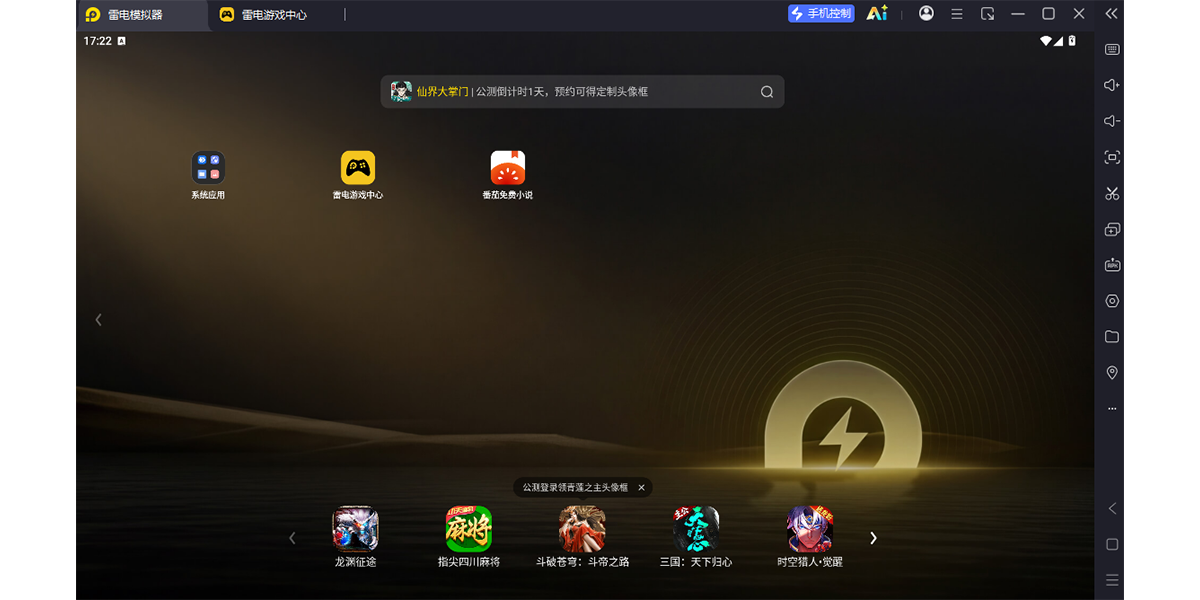
Task: Click the 仙界大掌门 avatar in search bar
Action: 401,91
